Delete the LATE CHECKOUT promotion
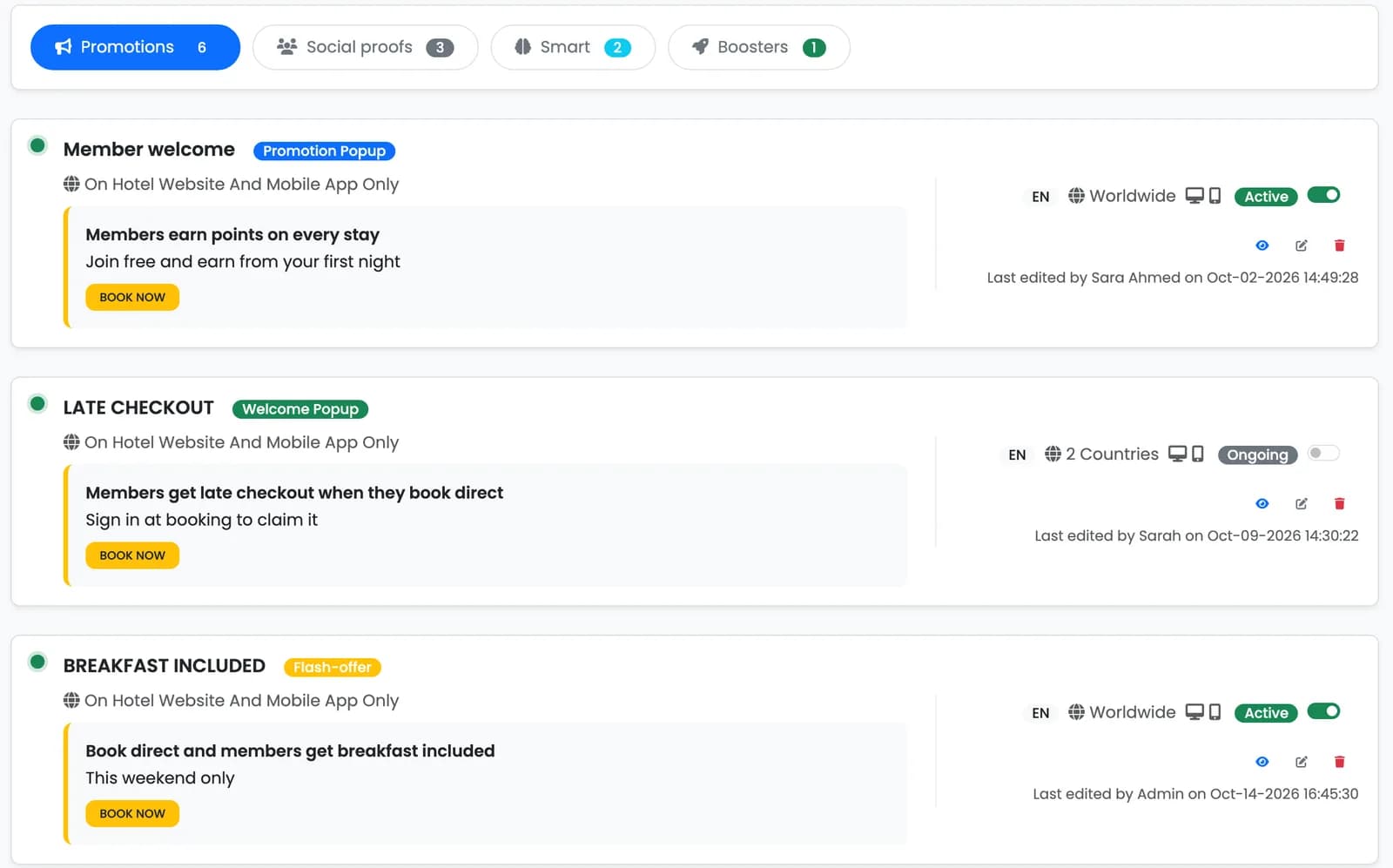Screen dimensions: 1393x868 (1339, 503)
